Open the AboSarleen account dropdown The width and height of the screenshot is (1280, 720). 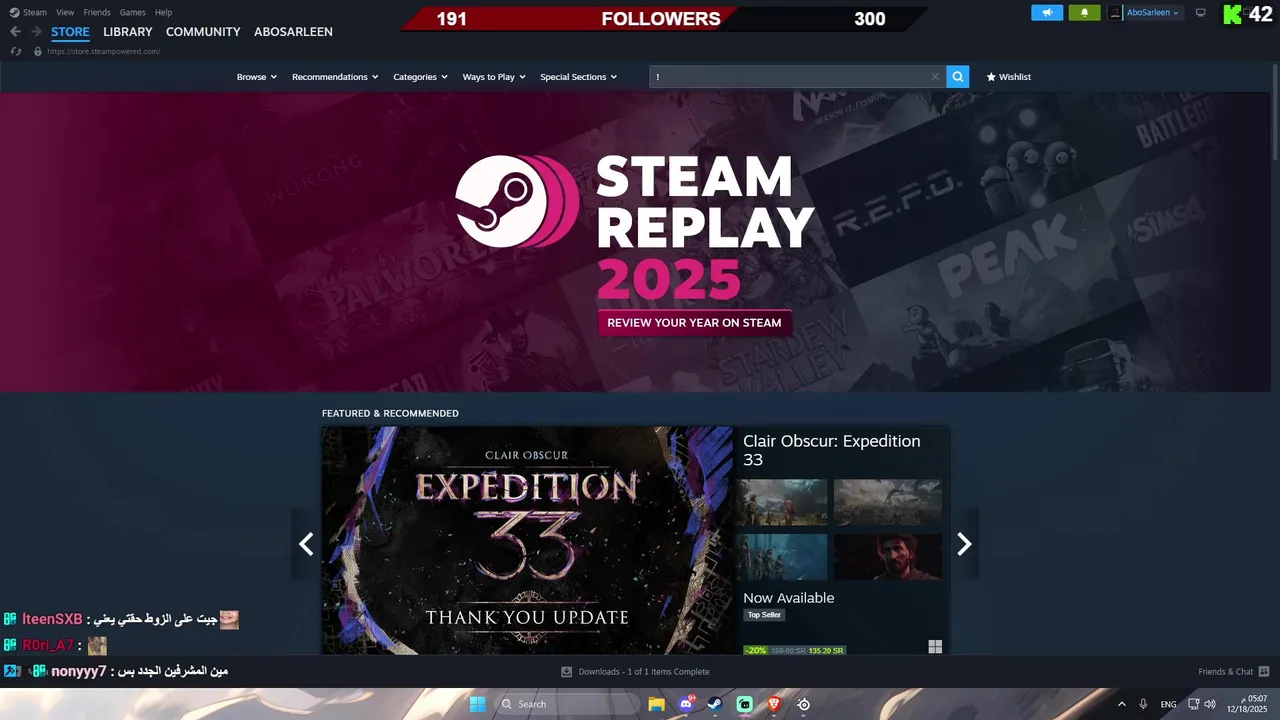1152,13
